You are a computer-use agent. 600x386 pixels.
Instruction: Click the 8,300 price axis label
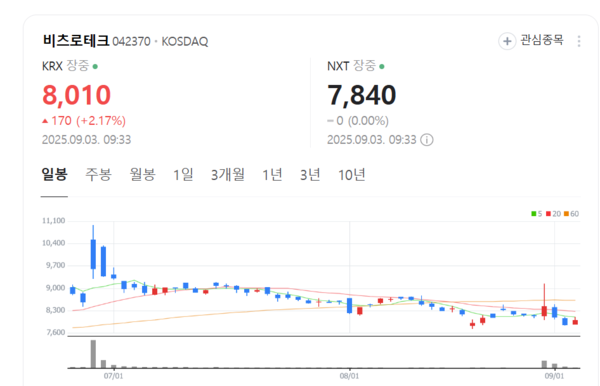pos(55,310)
